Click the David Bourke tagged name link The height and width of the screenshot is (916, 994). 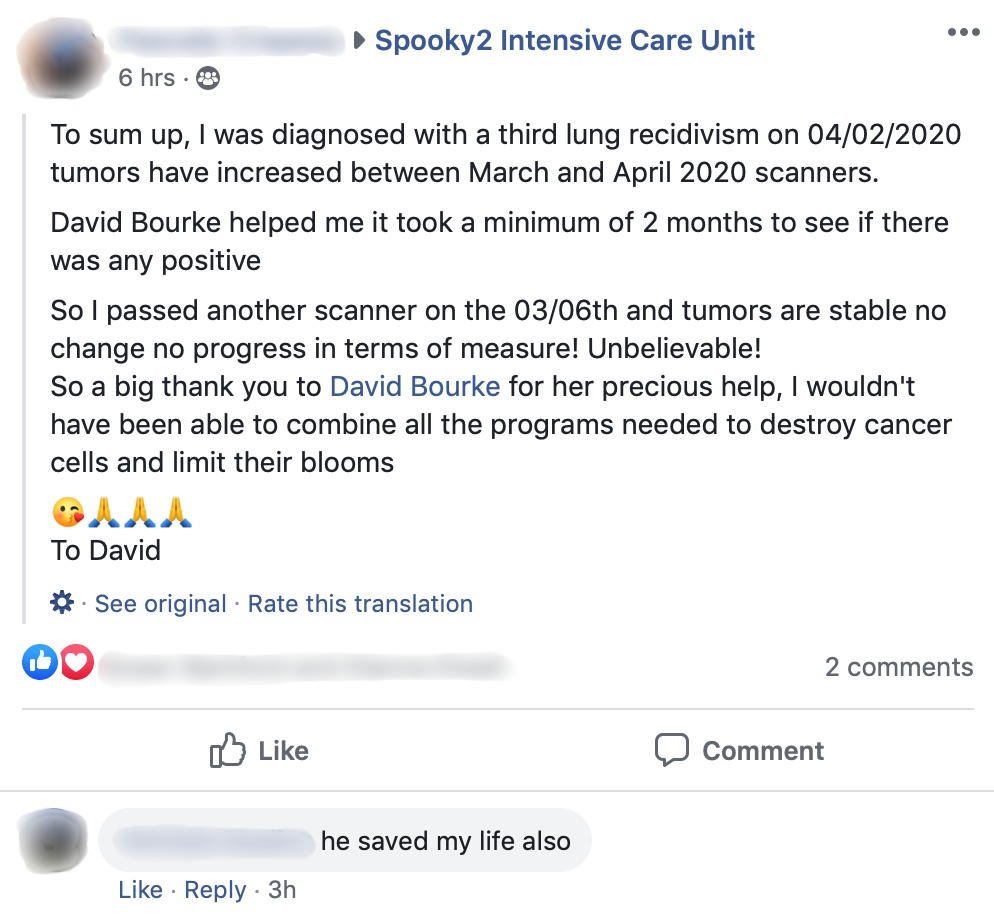(x=415, y=386)
